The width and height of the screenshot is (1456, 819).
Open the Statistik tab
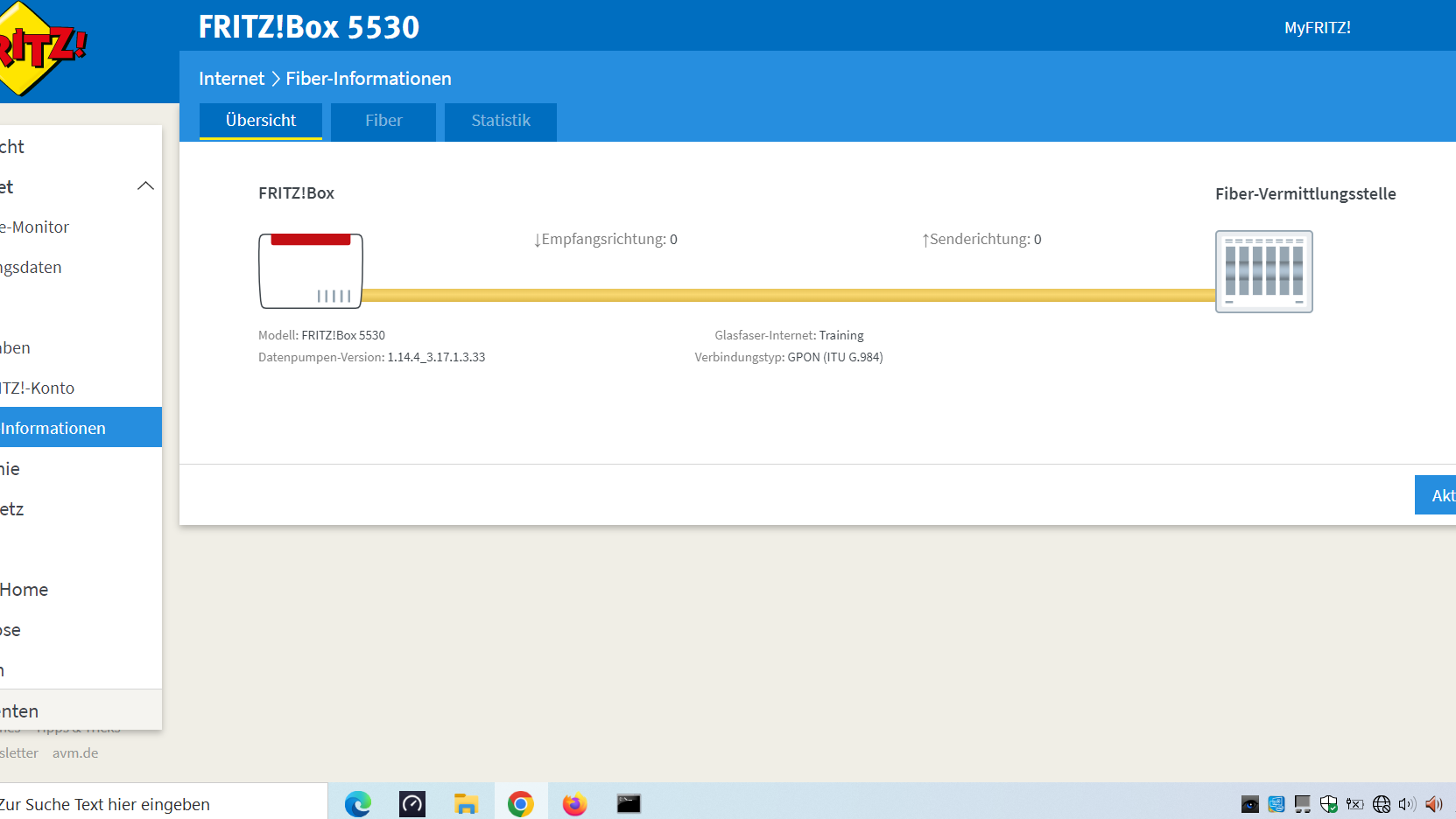coord(501,121)
